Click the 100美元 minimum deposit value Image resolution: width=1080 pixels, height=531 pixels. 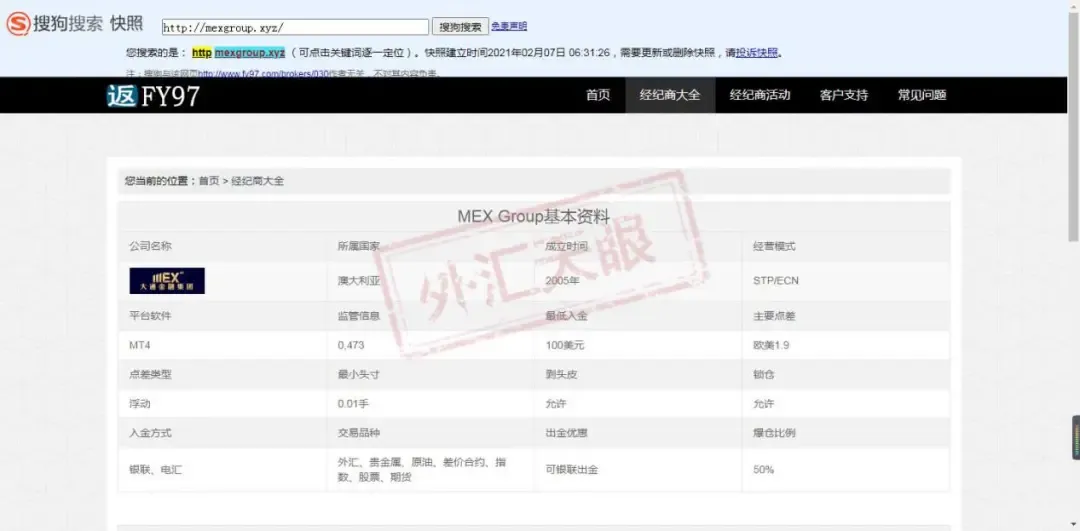[x=565, y=346]
